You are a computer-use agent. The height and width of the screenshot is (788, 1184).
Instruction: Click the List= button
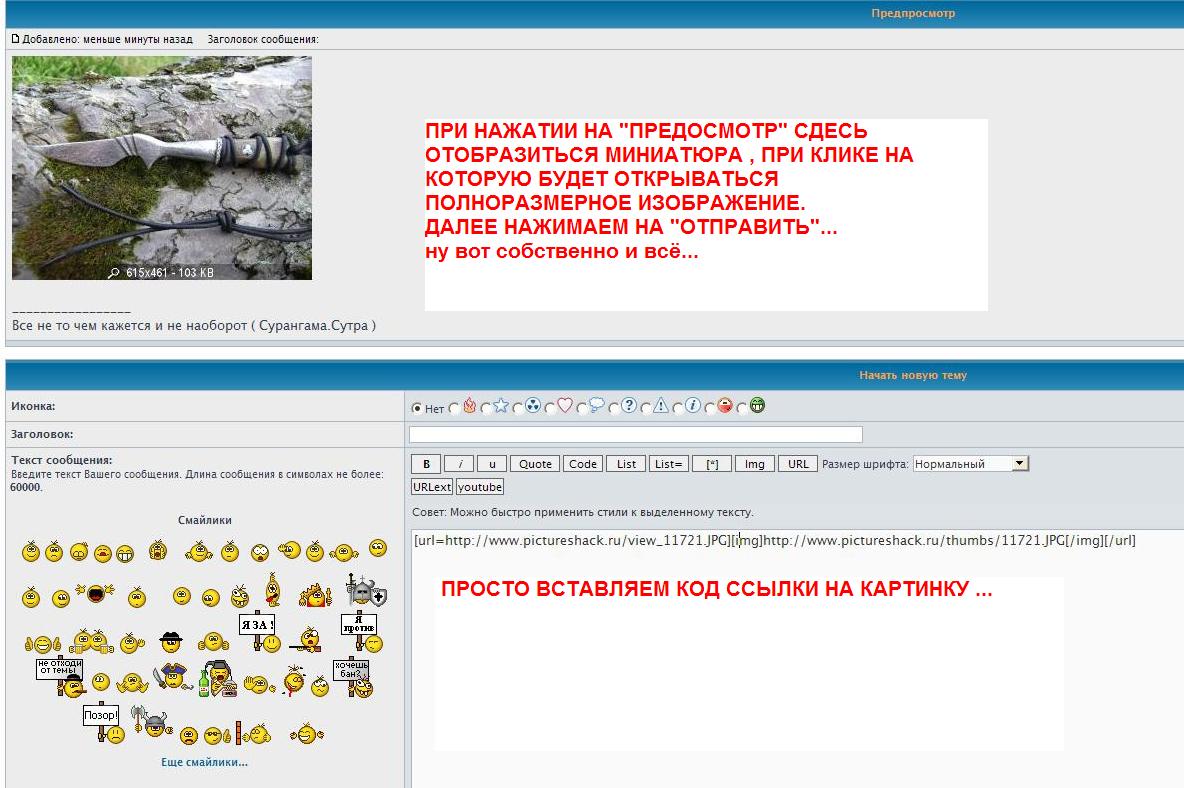tap(669, 464)
